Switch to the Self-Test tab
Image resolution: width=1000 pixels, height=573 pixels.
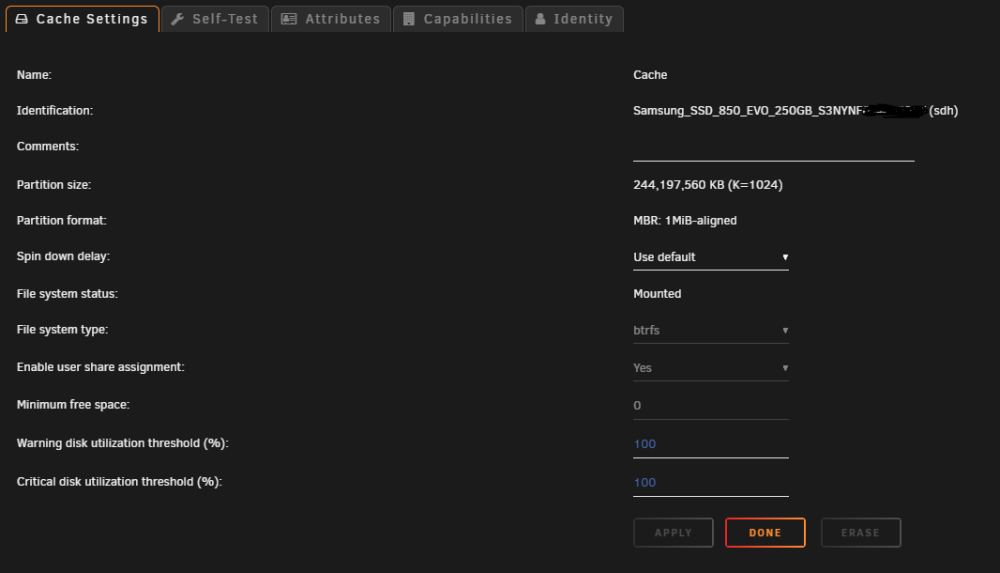[215, 19]
